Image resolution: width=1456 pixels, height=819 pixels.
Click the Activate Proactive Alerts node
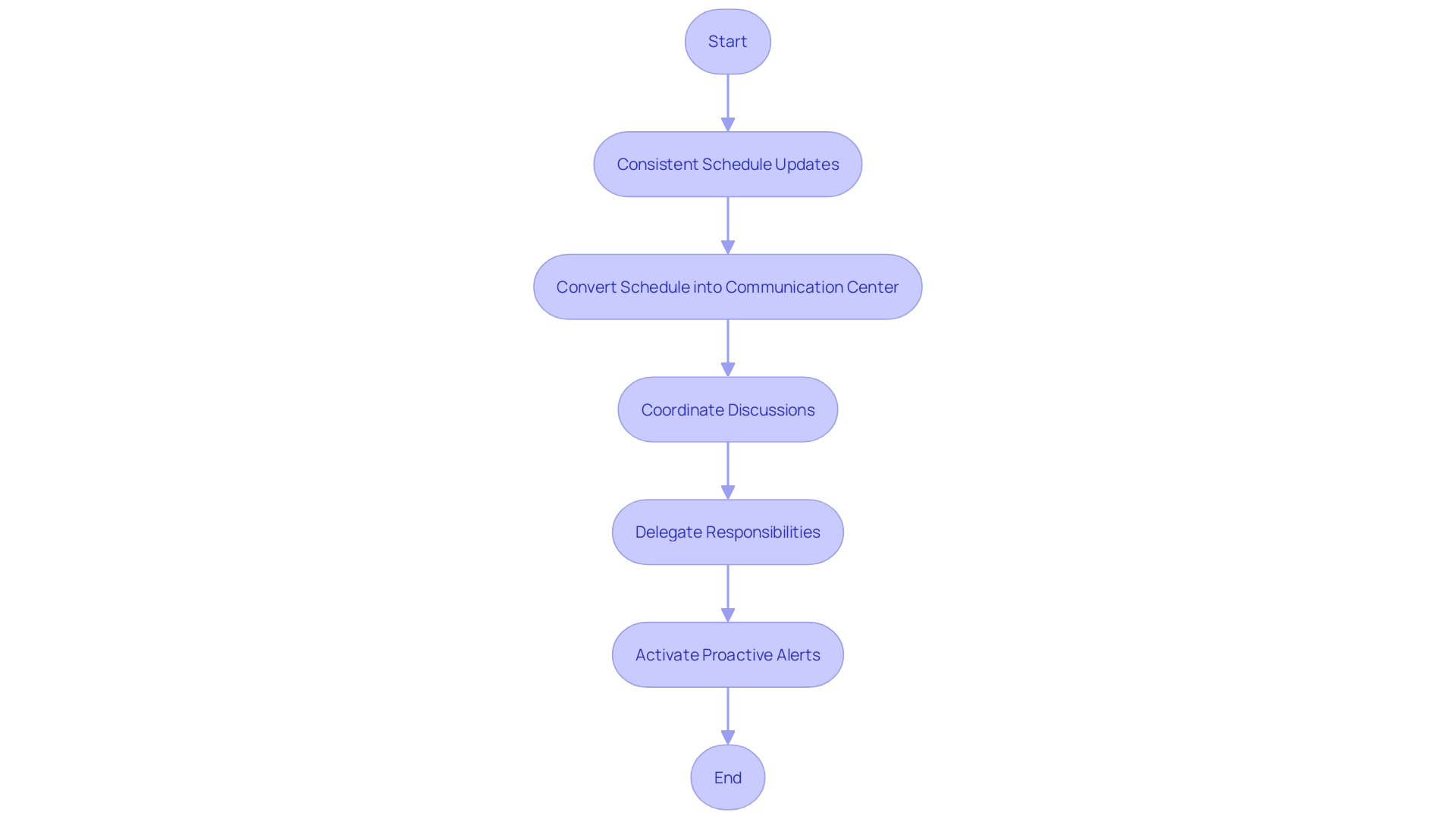727,654
